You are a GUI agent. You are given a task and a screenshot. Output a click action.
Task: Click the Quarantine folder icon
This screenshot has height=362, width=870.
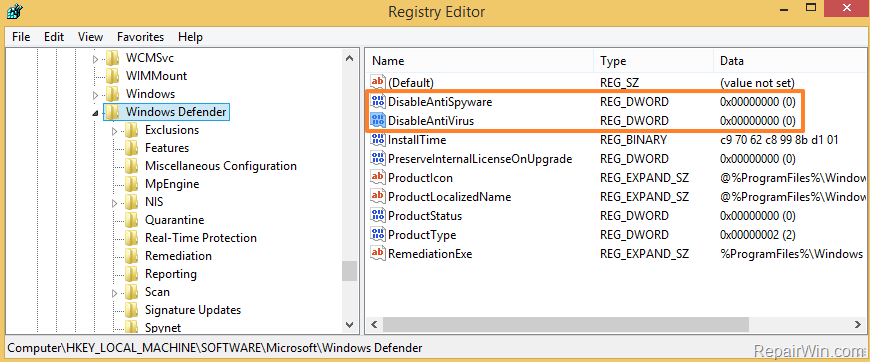pos(131,220)
